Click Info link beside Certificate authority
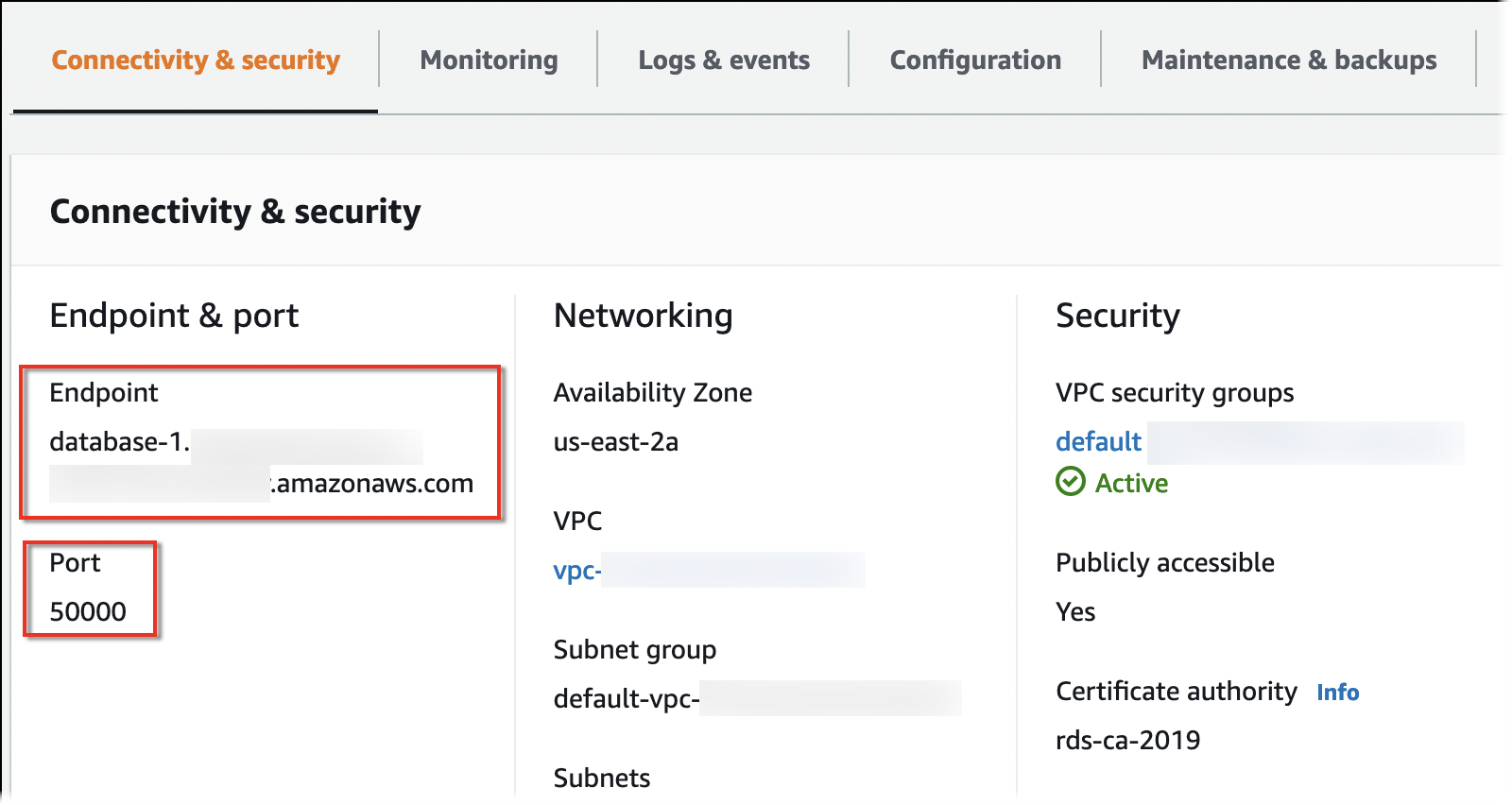The height and width of the screenshot is (805, 1512). point(1337,693)
